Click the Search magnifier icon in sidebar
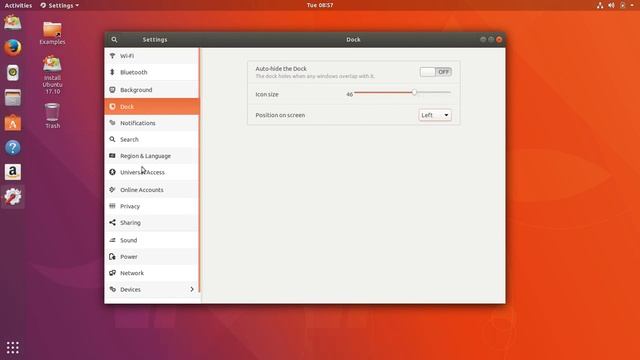 coord(112,139)
